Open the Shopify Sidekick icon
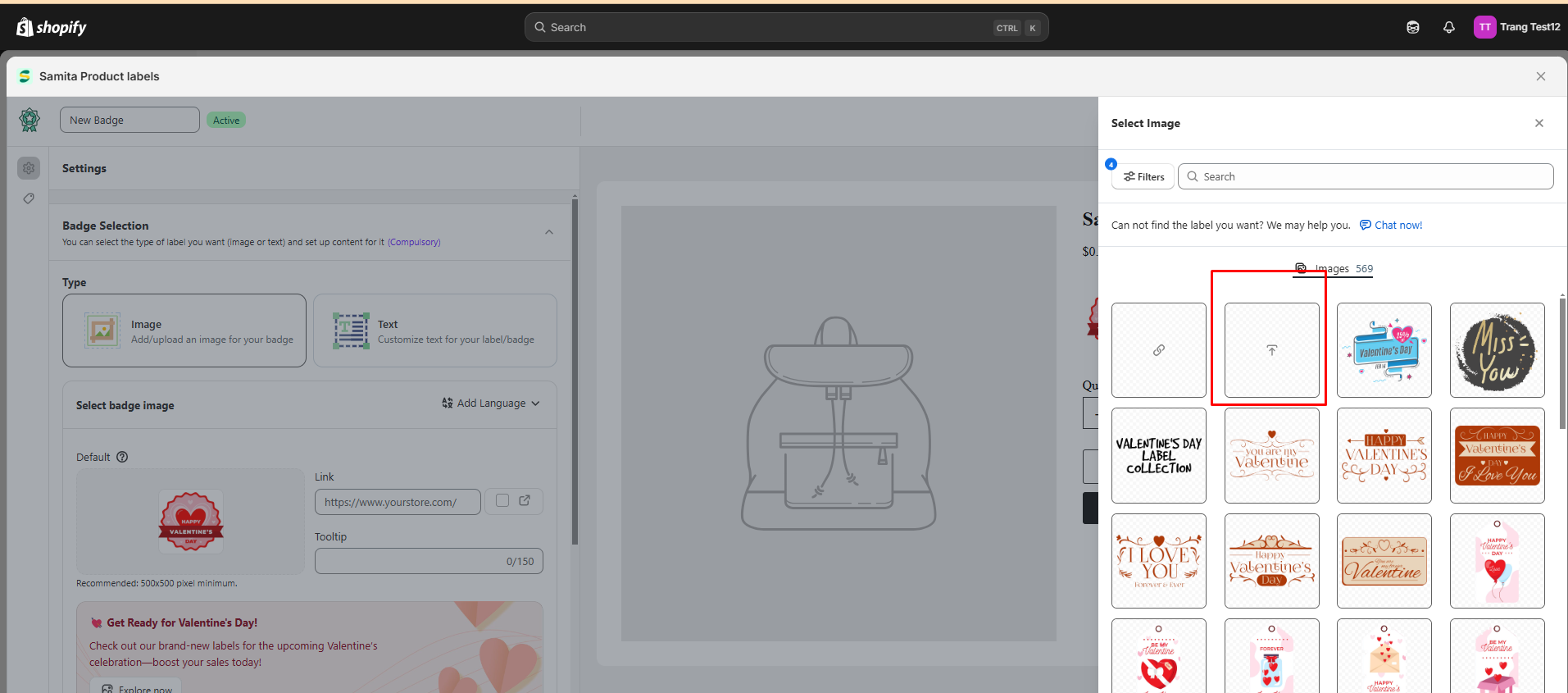The image size is (1568, 693). 1412,27
